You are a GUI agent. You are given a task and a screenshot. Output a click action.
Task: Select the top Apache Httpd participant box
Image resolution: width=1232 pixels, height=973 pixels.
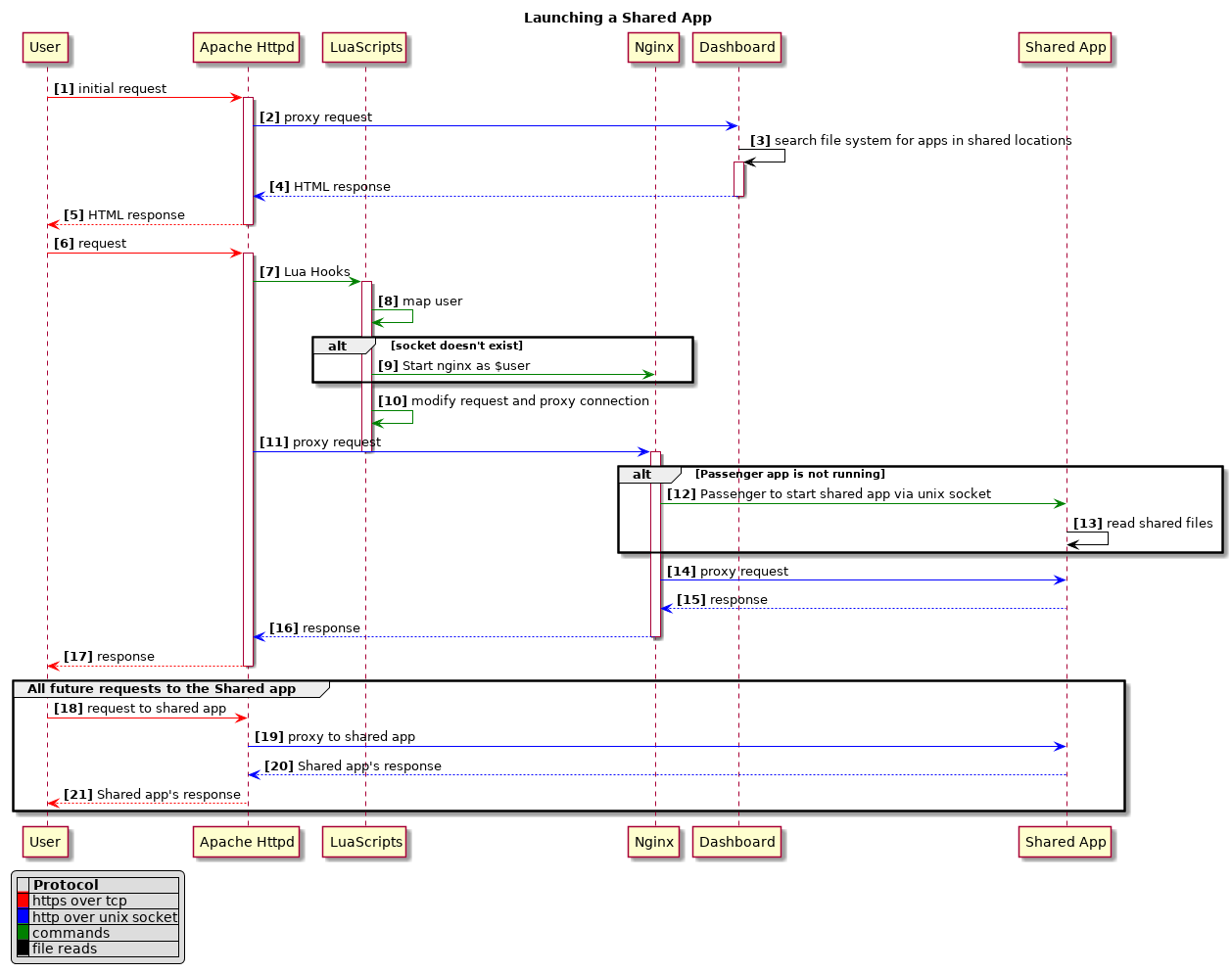[247, 47]
